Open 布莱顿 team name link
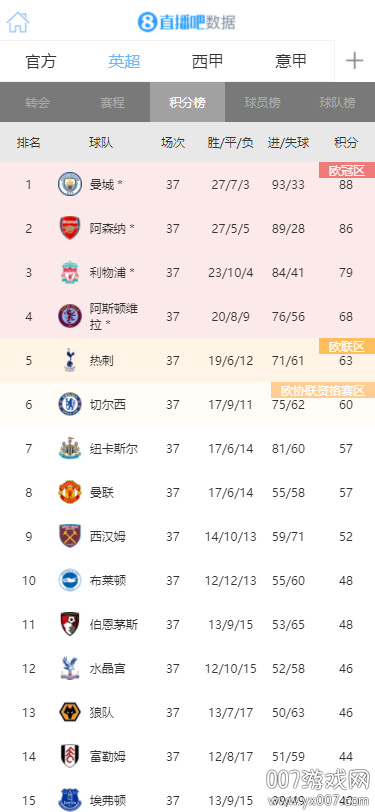Image resolution: width=375 pixels, height=812 pixels. coord(107,581)
